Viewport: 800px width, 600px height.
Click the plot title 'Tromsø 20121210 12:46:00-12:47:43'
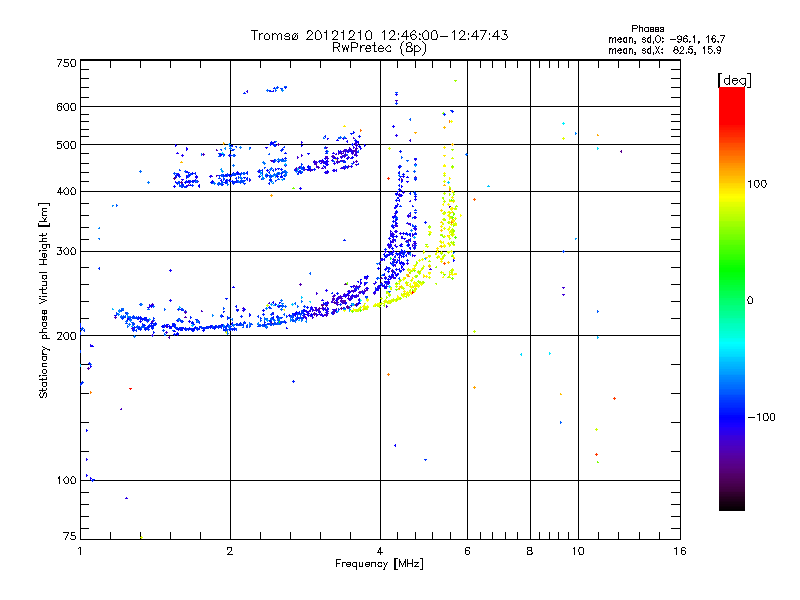[379, 35]
